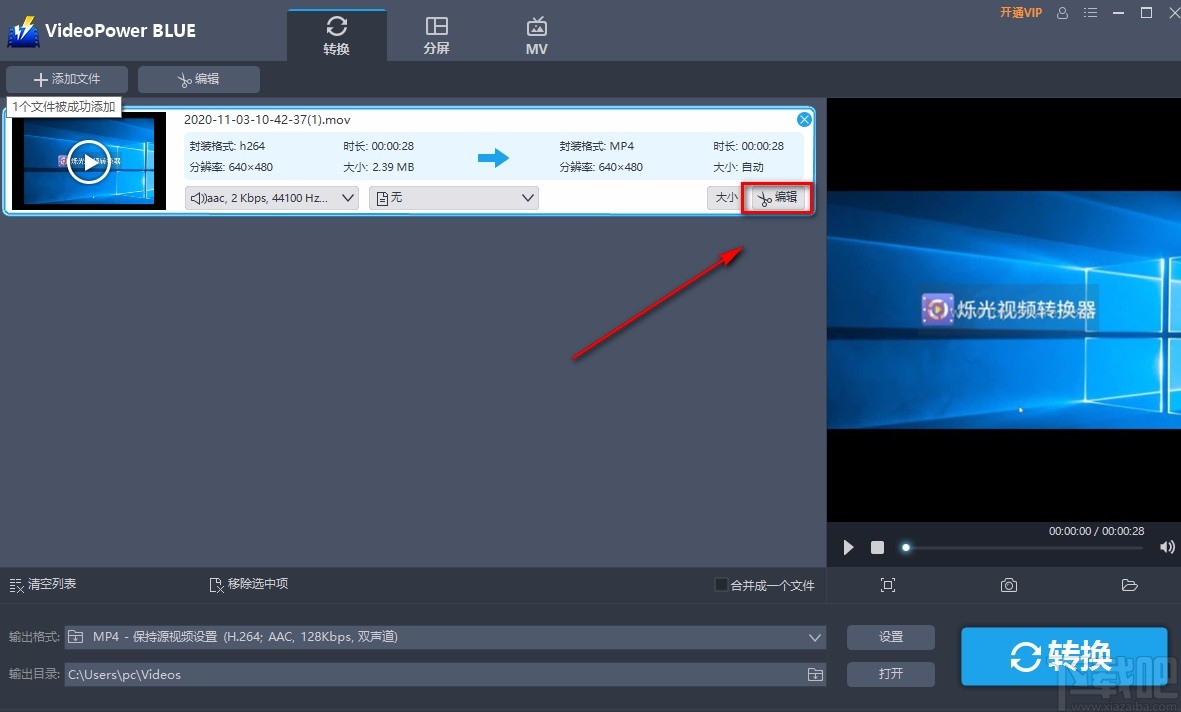Open the output folder icon below the preview
This screenshot has width=1181, height=712.
(x=1130, y=585)
